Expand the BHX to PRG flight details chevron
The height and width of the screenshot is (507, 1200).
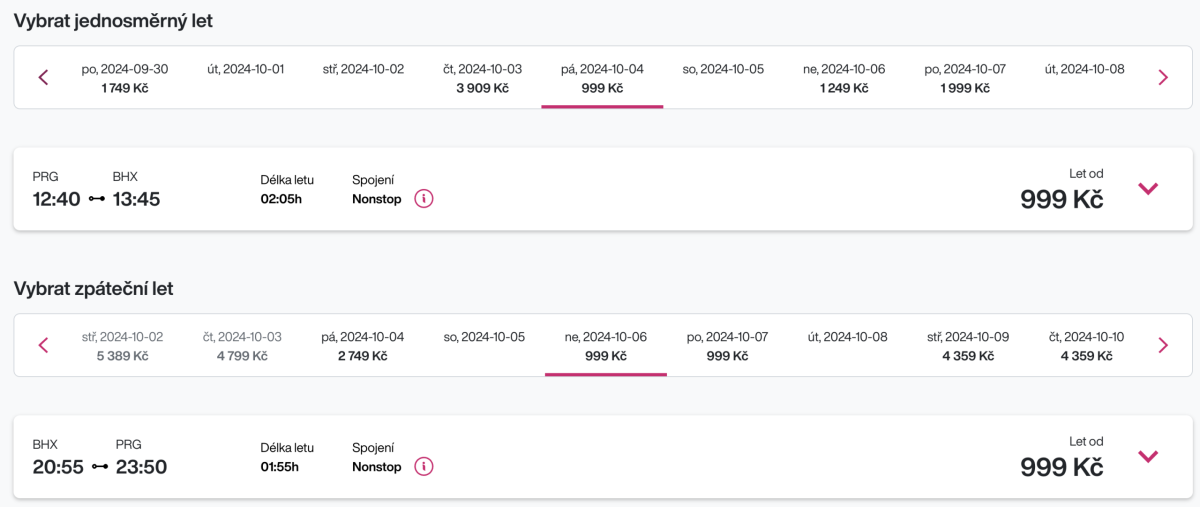(1148, 457)
